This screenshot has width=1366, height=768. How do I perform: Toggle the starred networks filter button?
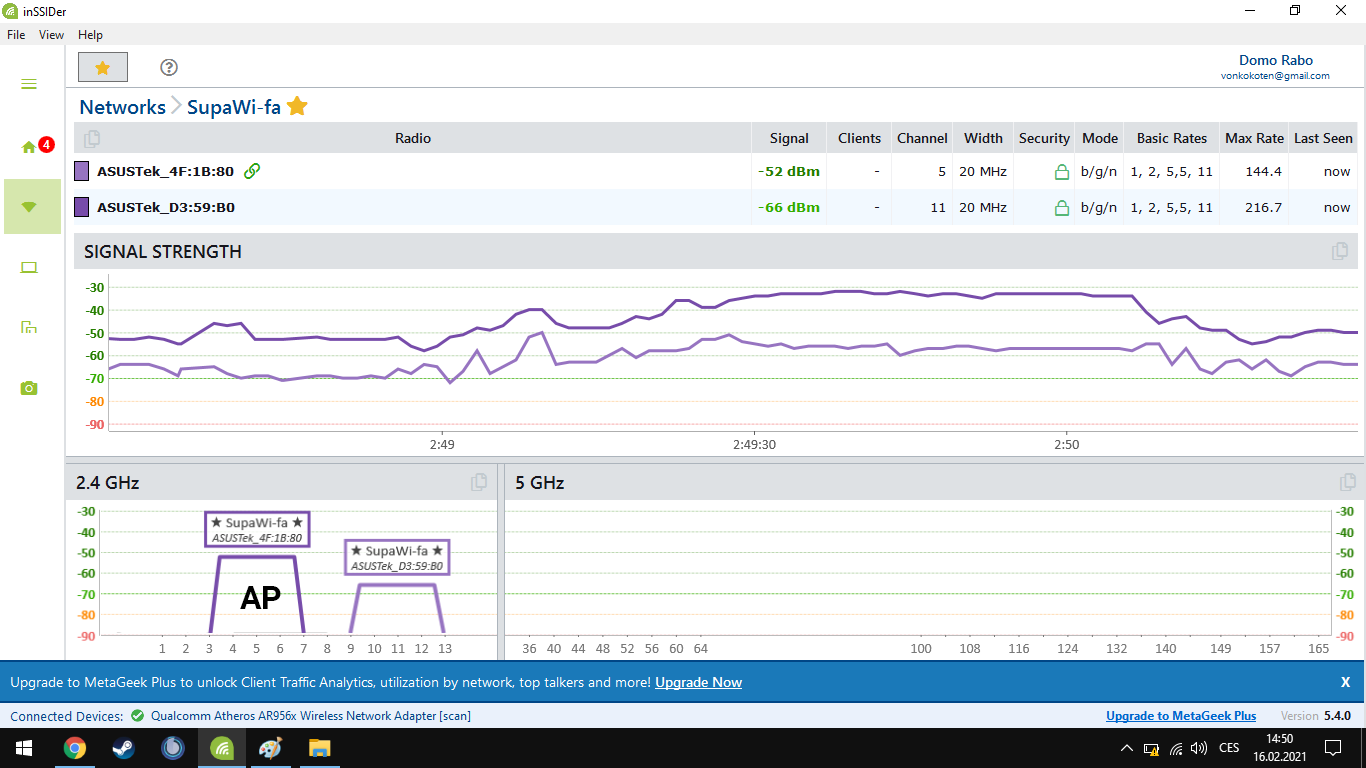pos(102,67)
